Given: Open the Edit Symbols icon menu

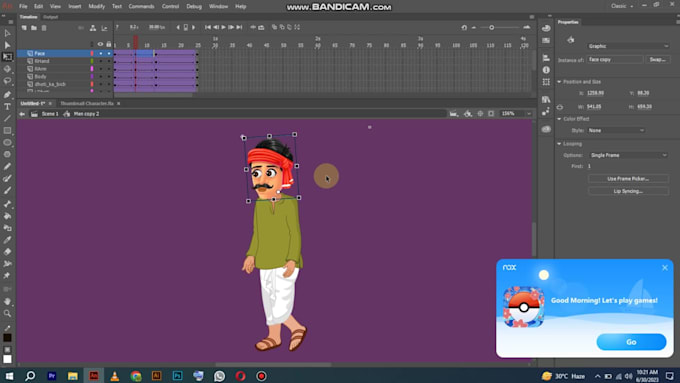Looking at the screenshot, I should pos(468,114).
